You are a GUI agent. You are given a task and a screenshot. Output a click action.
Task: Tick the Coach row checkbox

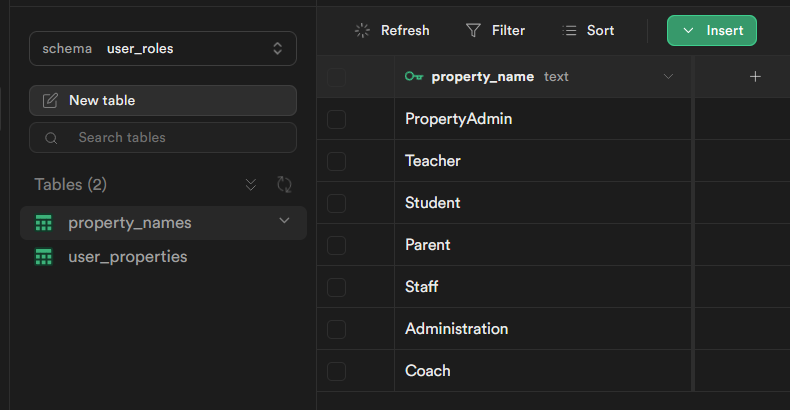click(x=336, y=371)
